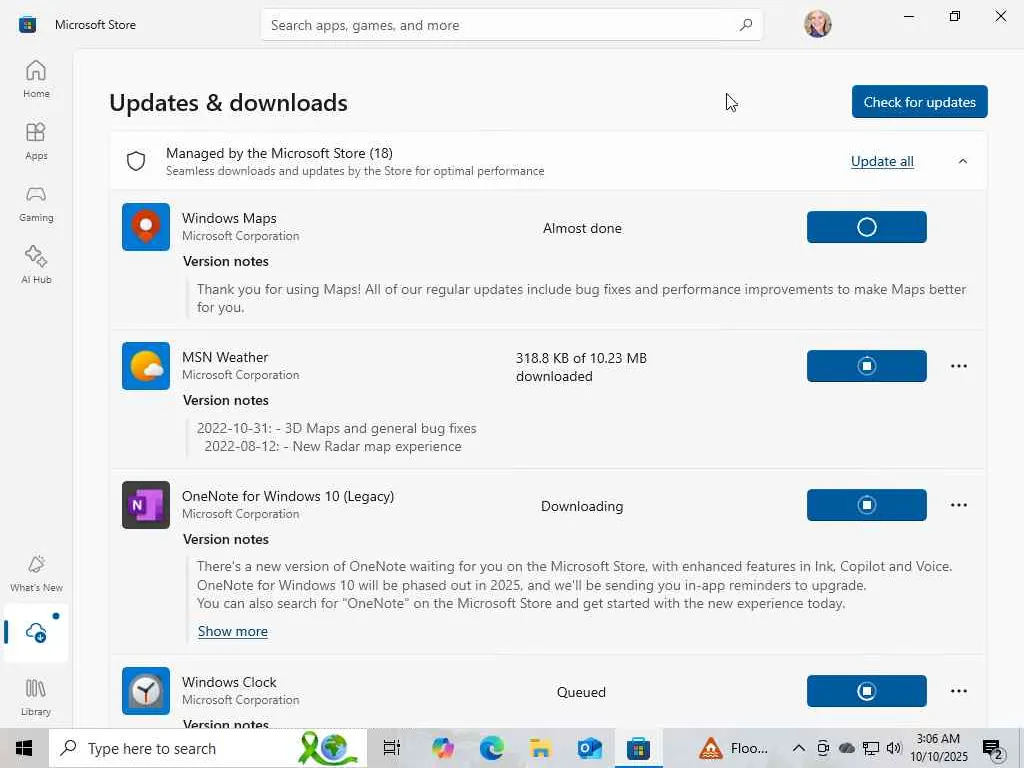Image resolution: width=1024 pixels, height=768 pixels.
Task: View the What's New page
Action: 36,573
